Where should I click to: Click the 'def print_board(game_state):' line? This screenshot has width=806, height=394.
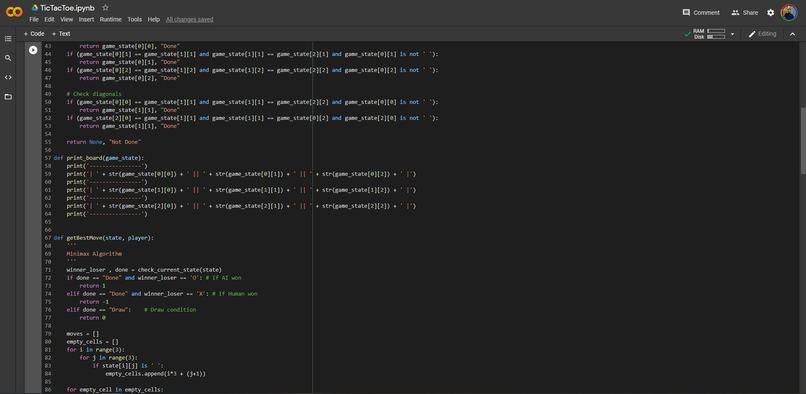click(x=99, y=158)
